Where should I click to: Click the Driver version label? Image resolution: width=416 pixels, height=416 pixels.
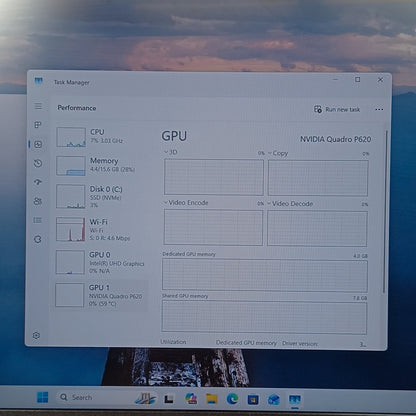pyautogui.click(x=300, y=343)
